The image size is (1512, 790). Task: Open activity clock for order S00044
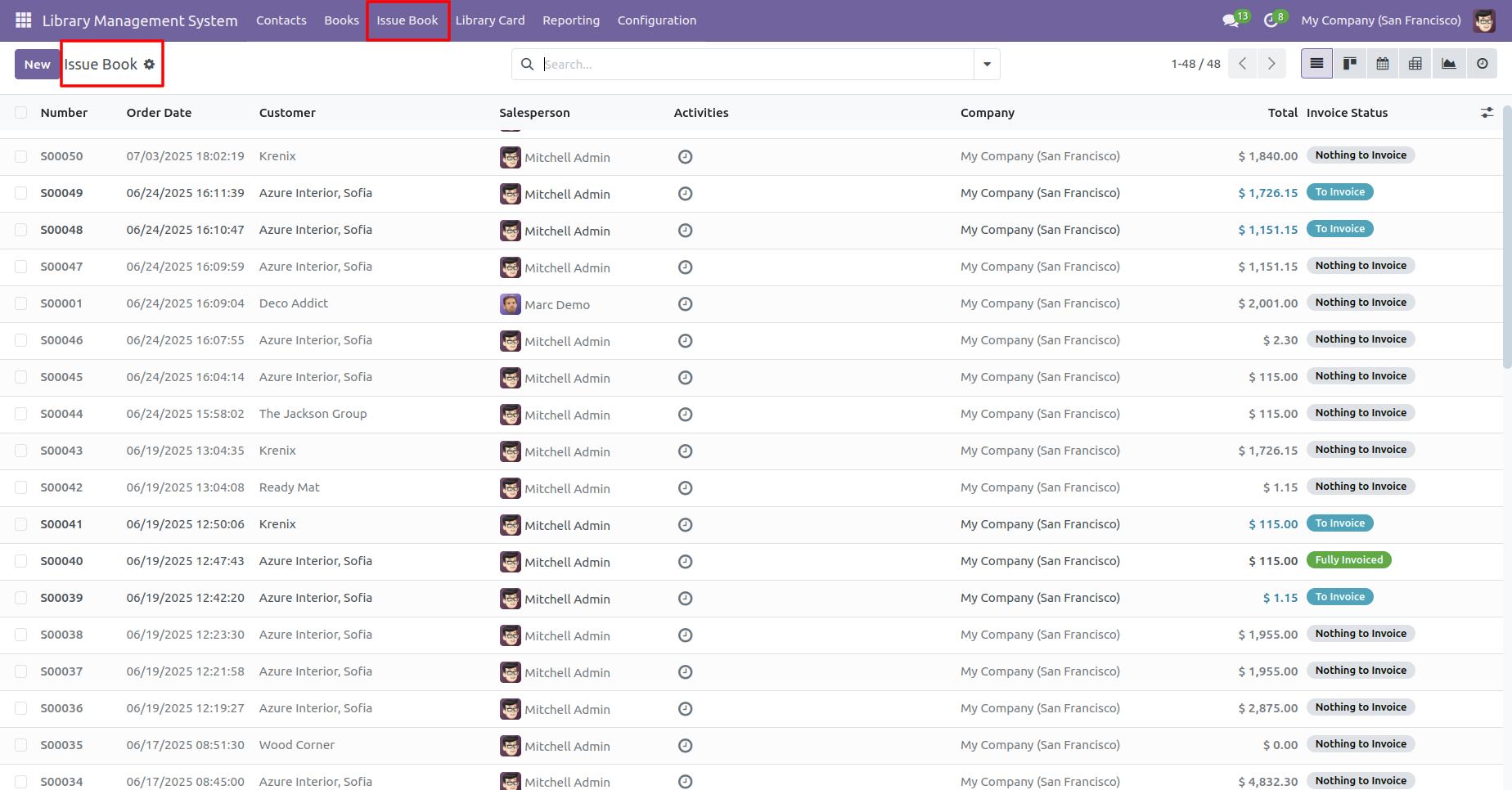pyautogui.click(x=686, y=415)
